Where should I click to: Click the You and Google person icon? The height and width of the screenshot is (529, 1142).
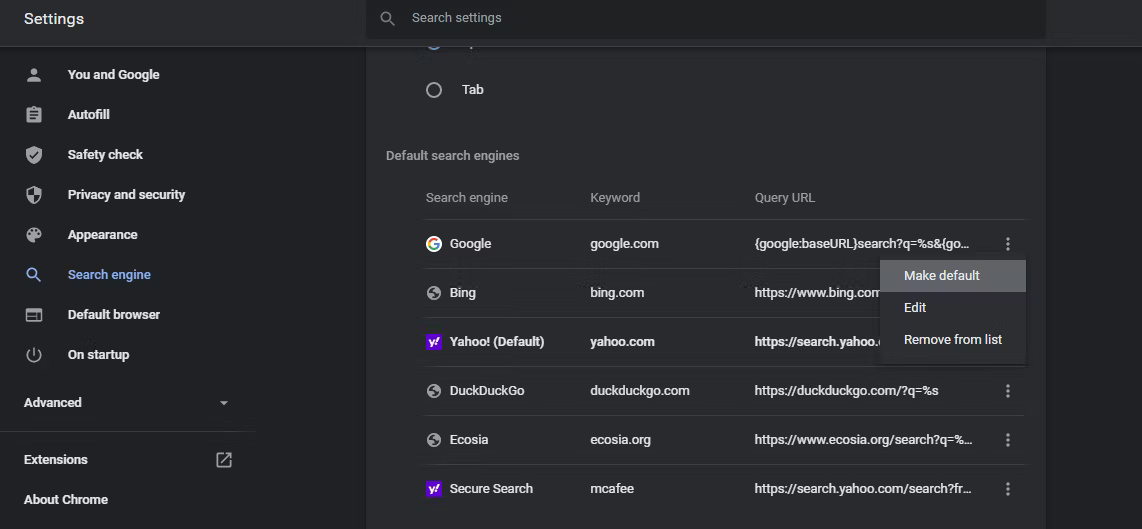pyautogui.click(x=34, y=75)
